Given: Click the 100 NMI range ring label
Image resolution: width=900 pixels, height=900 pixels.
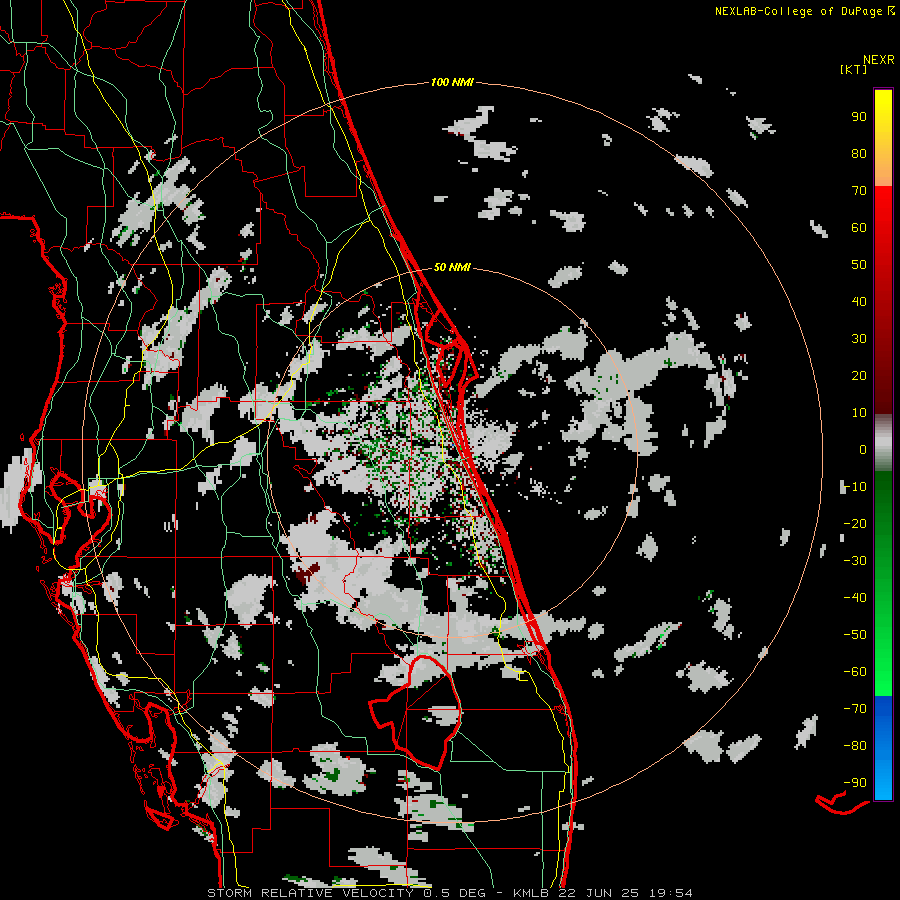Looking at the screenshot, I should [x=452, y=82].
